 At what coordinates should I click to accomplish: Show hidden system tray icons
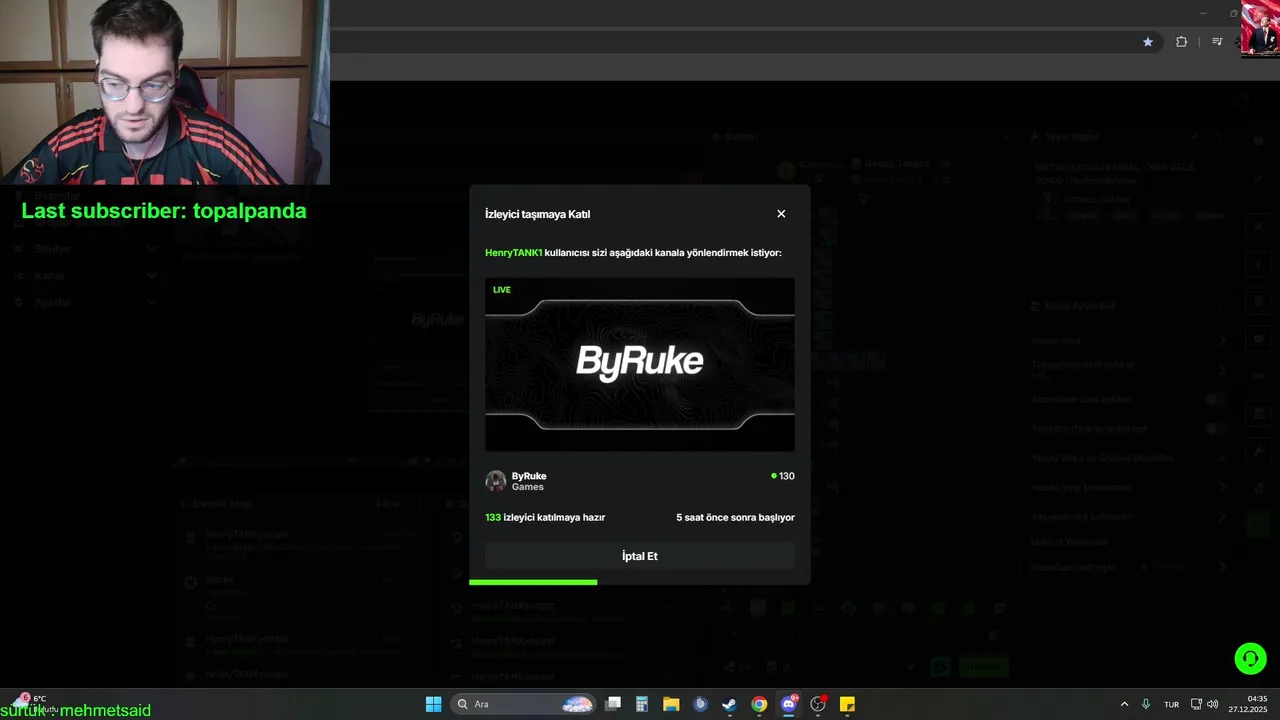pos(1124,704)
